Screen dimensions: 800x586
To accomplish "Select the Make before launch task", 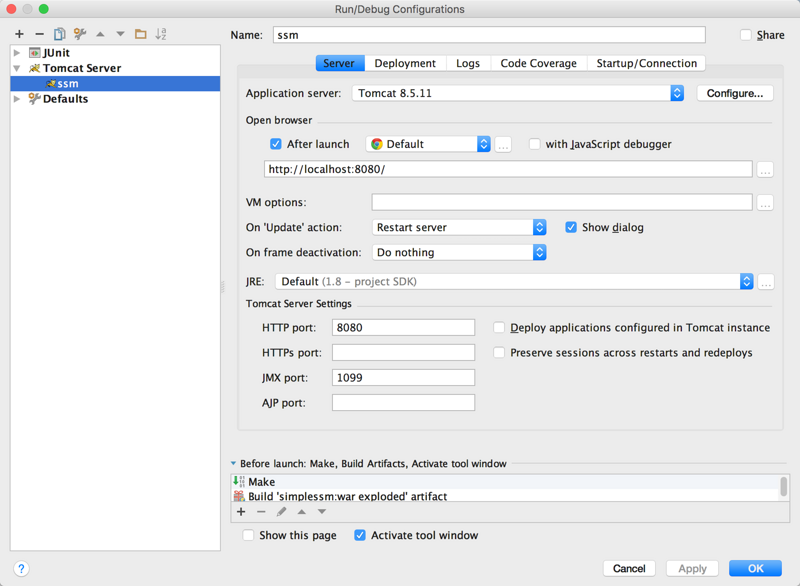I will coord(505,482).
